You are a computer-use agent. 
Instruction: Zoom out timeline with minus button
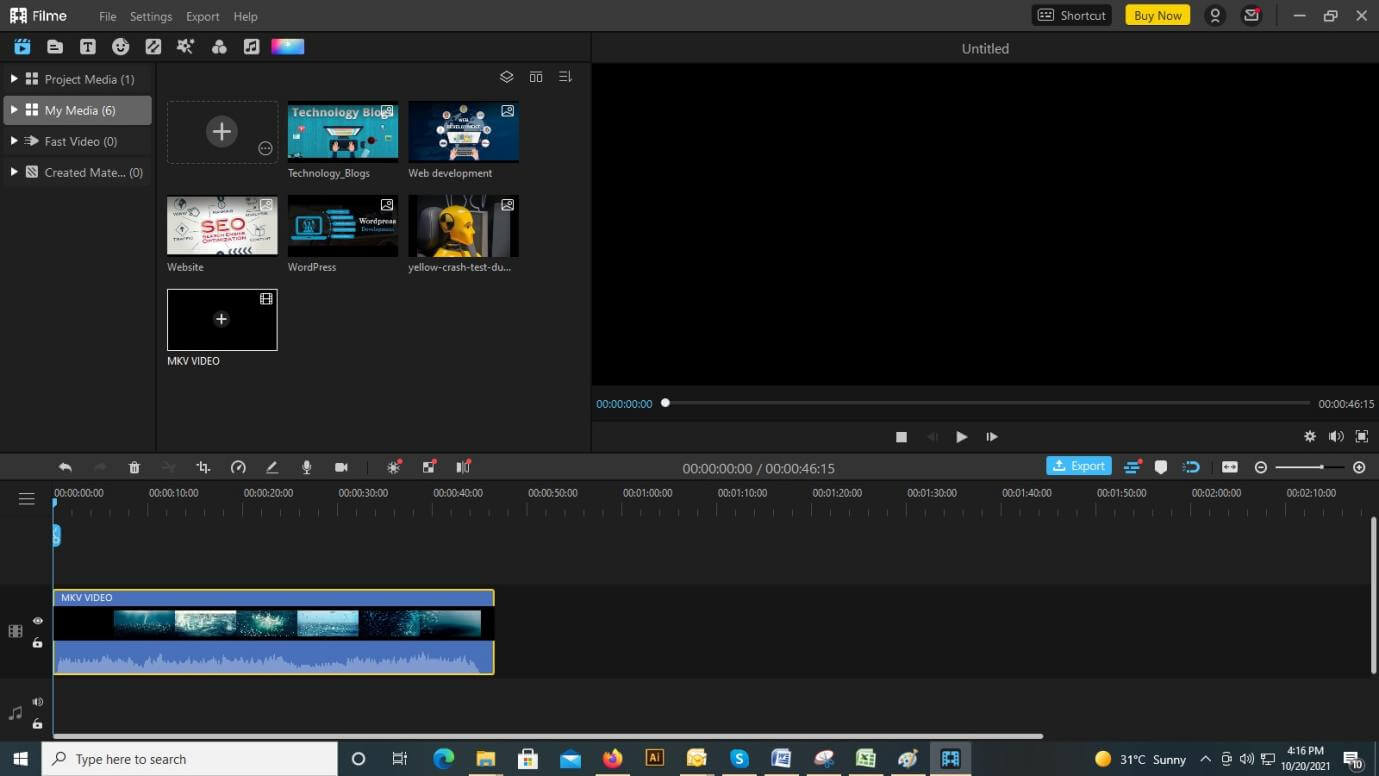click(1261, 467)
